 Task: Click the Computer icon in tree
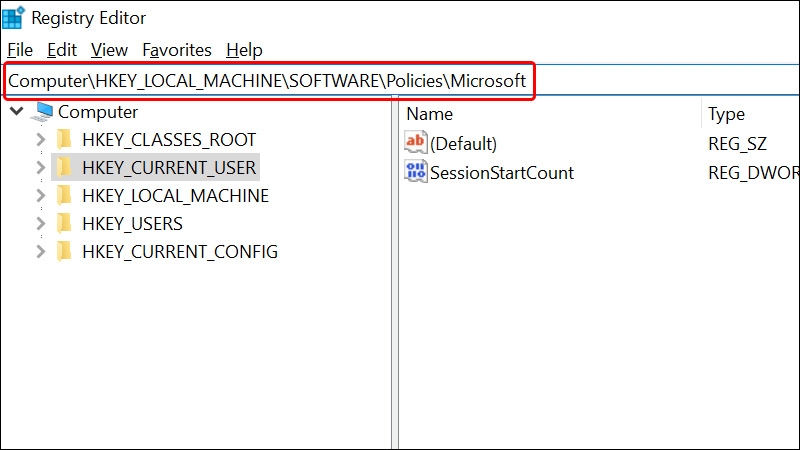pos(43,112)
